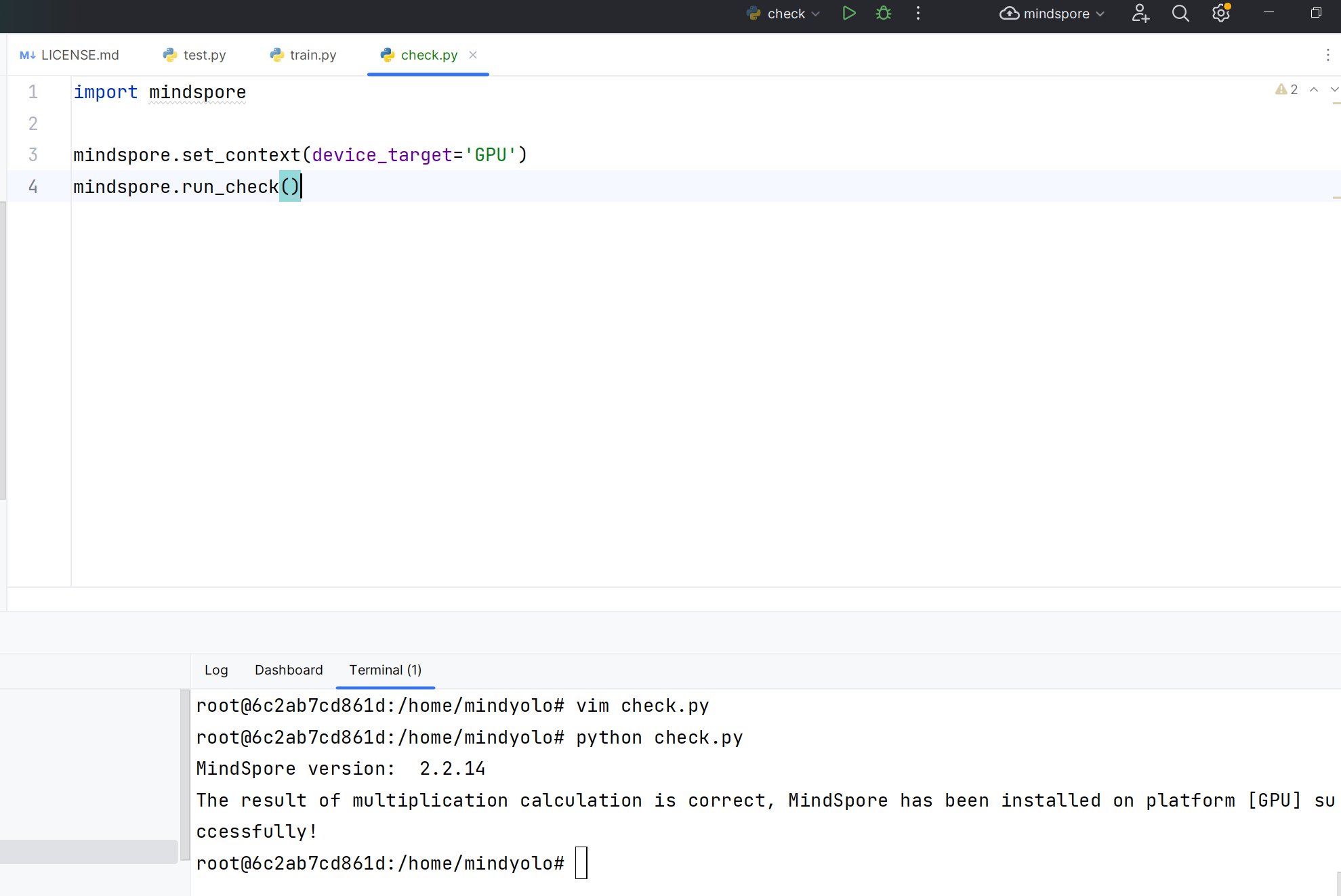Switch to the Terminal tab
The width and height of the screenshot is (1341, 896).
384,670
